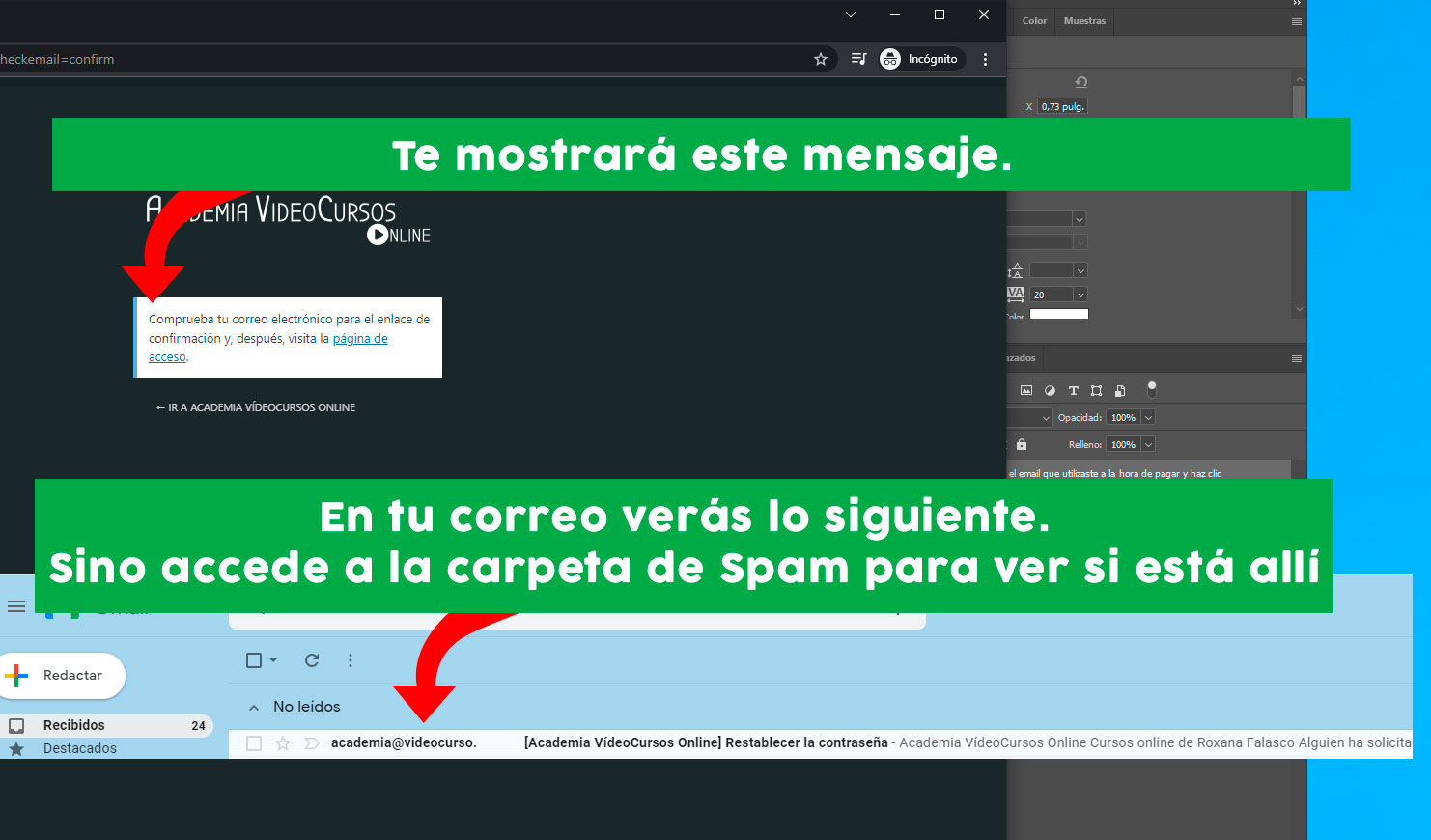Click the Destacados star icon in sidebar

16,748
